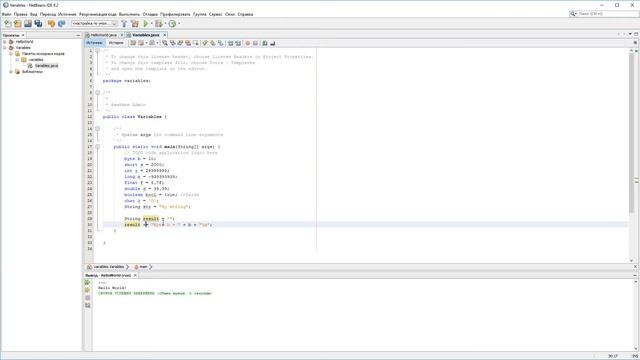Screen dimensions: 640x360
Task: Open the Run Project dropdown arrow
Action: click(x=151, y=24)
